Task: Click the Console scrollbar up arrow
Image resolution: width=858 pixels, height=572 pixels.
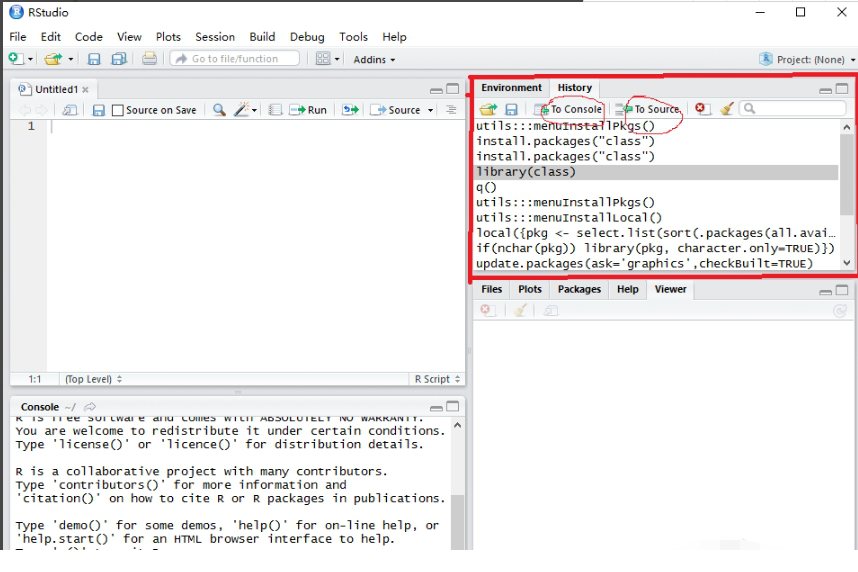Action: [x=457, y=425]
